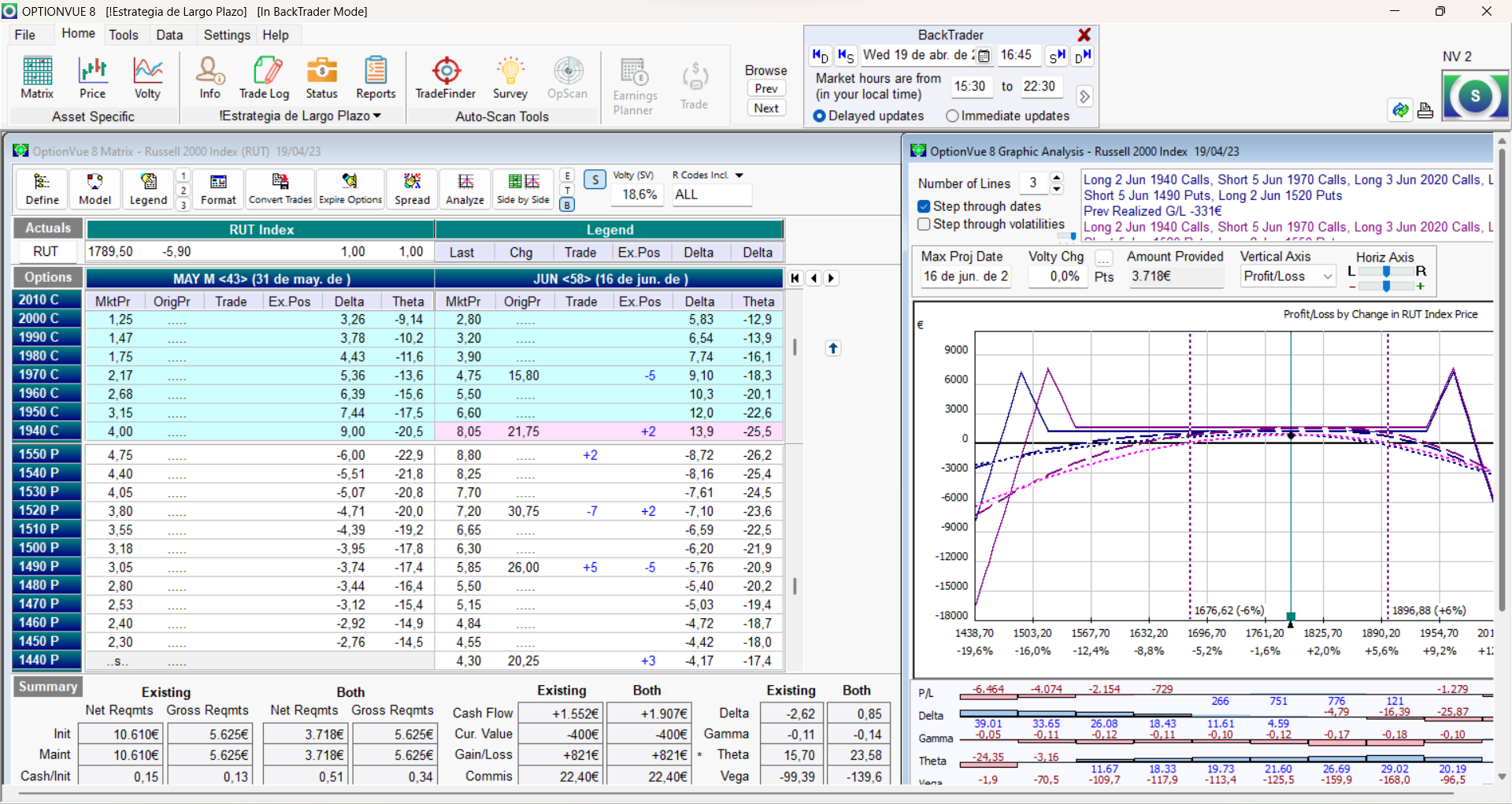Open the Tools menu
This screenshot has height=804, width=1512.
point(123,35)
